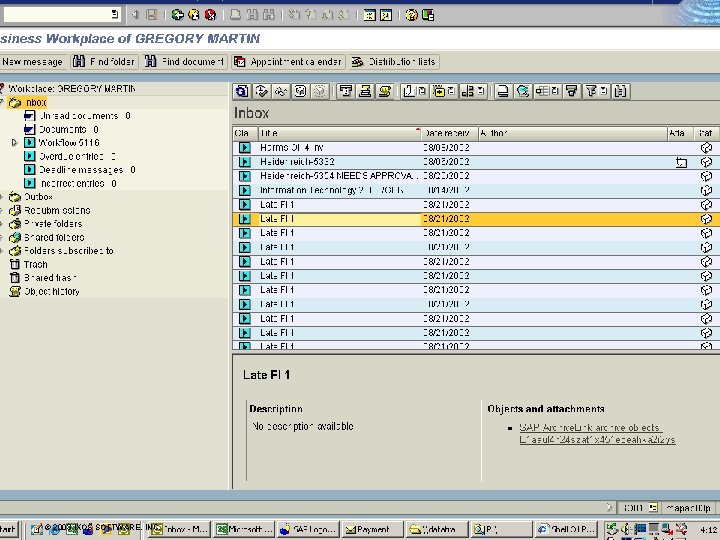Viewport: 720px width, 540px height.
Task: Click the red Cancel icon
Action: (210, 15)
